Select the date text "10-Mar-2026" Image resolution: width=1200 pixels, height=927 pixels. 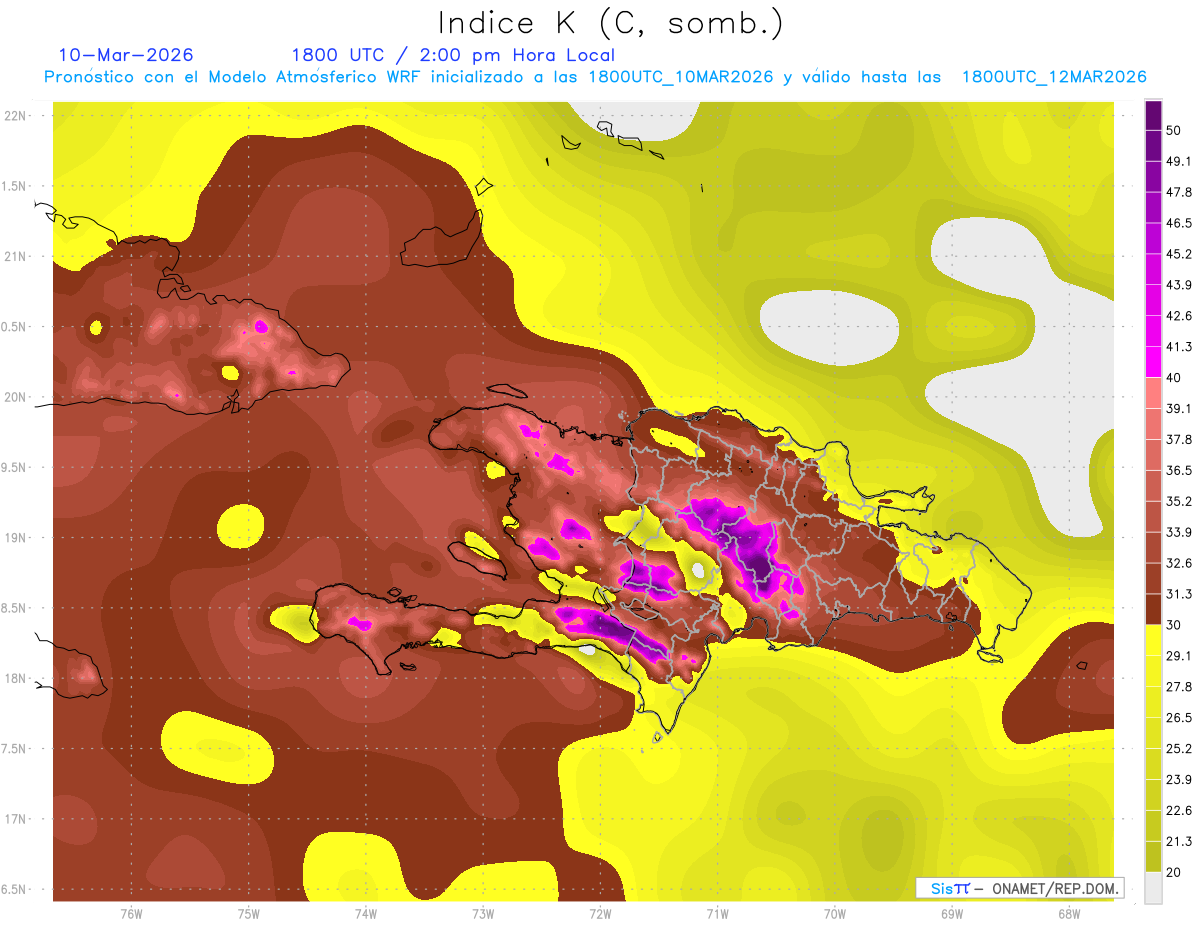click(x=126, y=55)
